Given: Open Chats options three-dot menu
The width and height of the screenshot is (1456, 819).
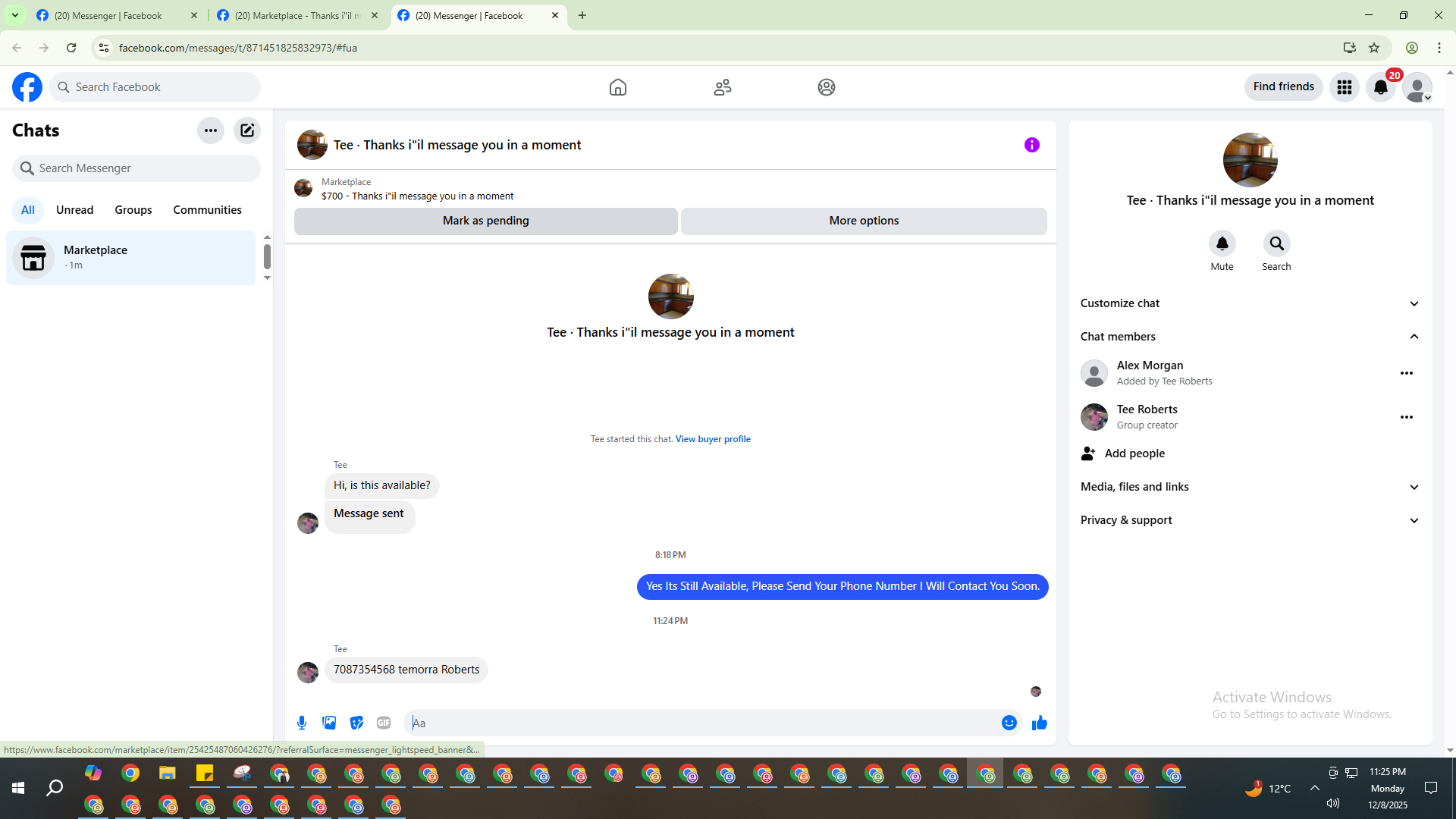Looking at the screenshot, I should 211,130.
